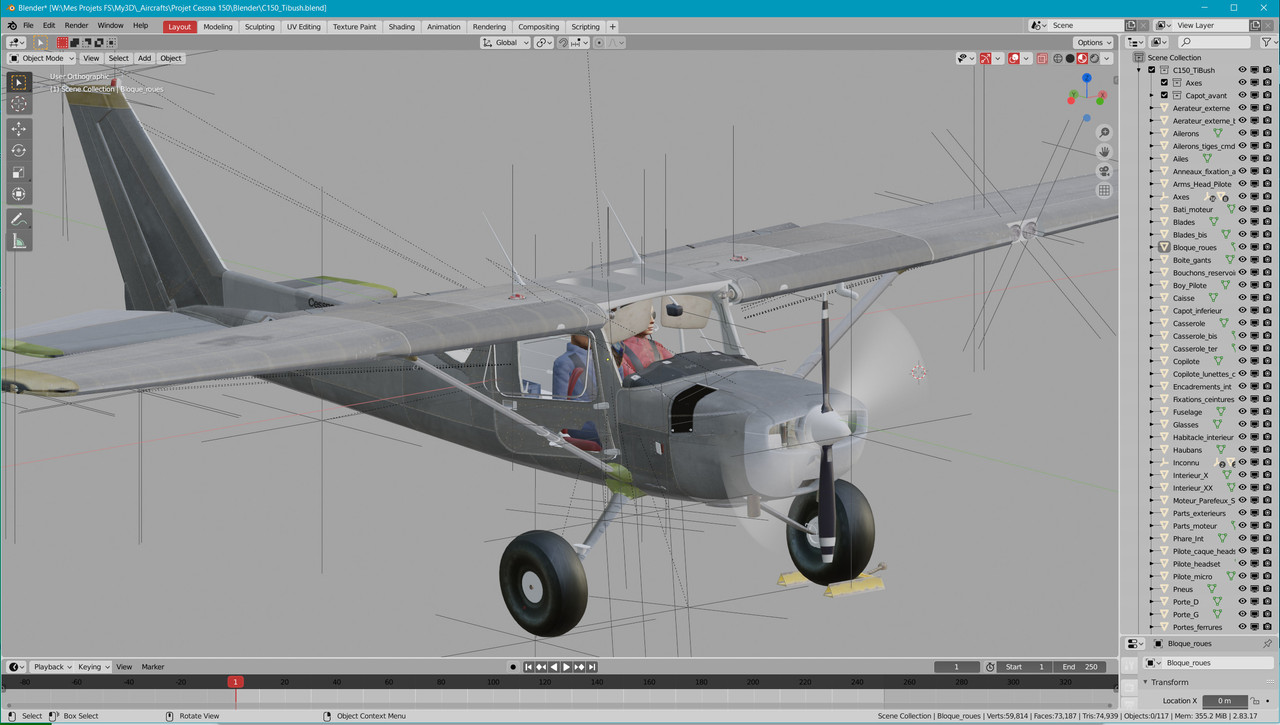Image resolution: width=1280 pixels, height=725 pixels.
Task: Expand the Fuselage object in outliner
Action: pyautogui.click(x=1151, y=411)
